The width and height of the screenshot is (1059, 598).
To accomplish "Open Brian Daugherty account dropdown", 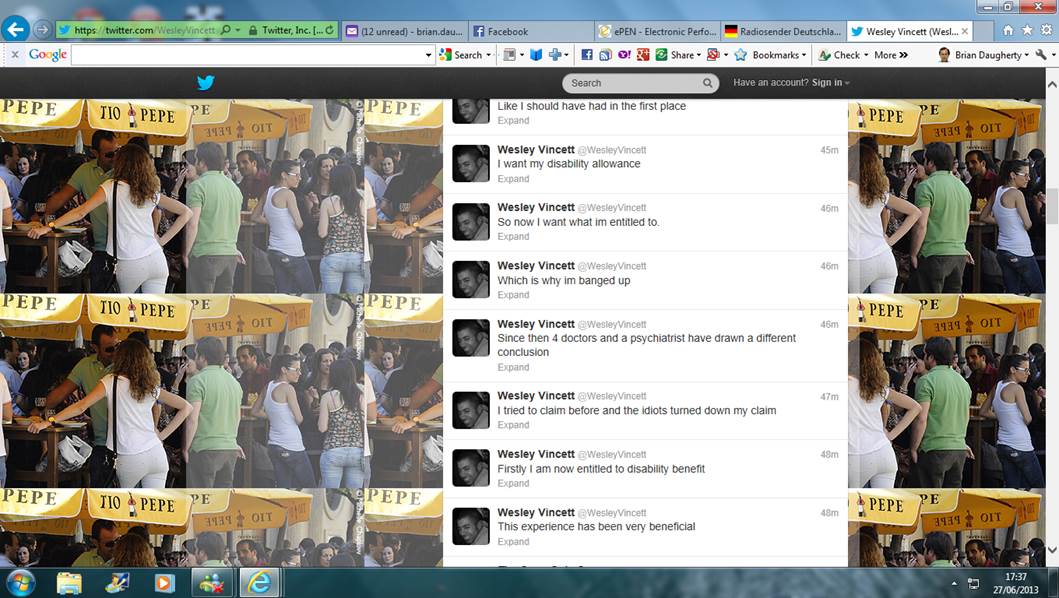I will click(x=984, y=55).
